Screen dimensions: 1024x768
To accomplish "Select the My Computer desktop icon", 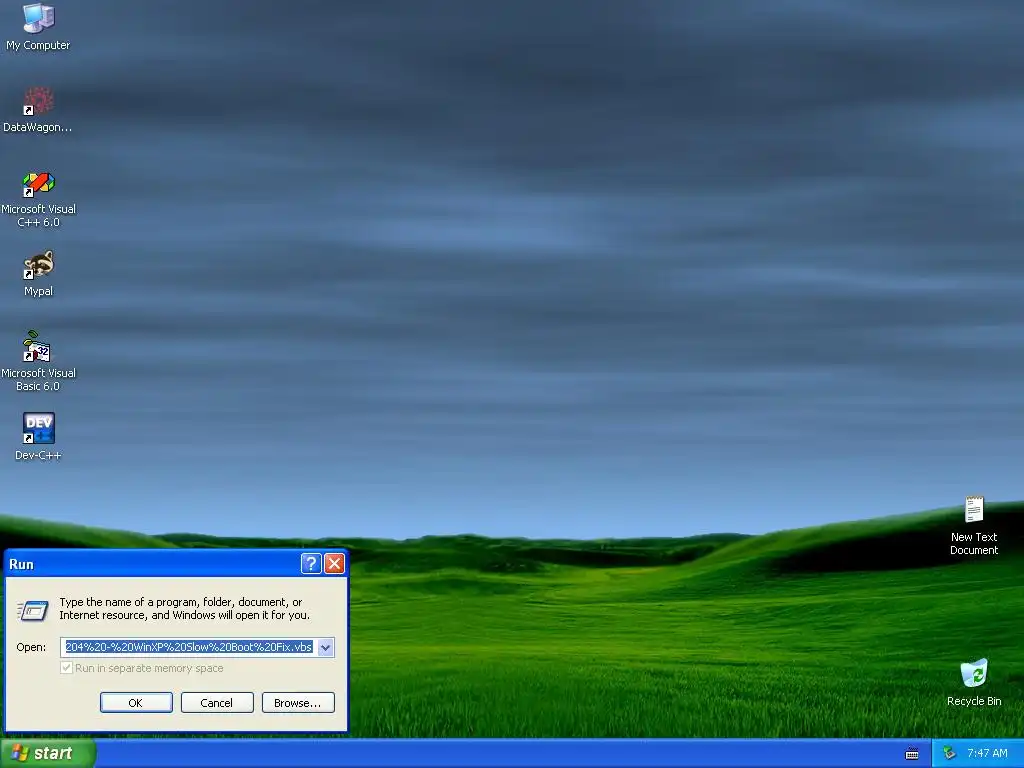I will pyautogui.click(x=38, y=18).
